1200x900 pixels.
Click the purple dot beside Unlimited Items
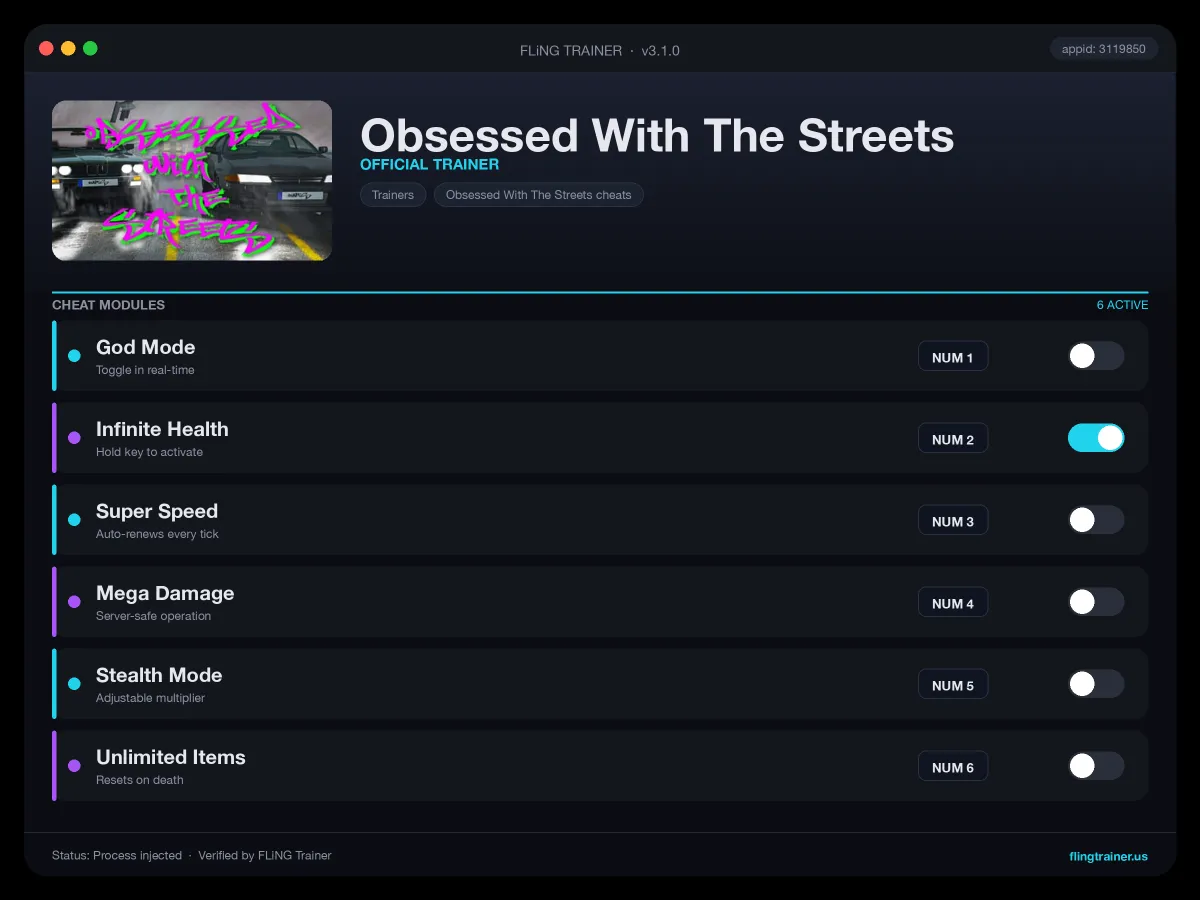[74, 766]
